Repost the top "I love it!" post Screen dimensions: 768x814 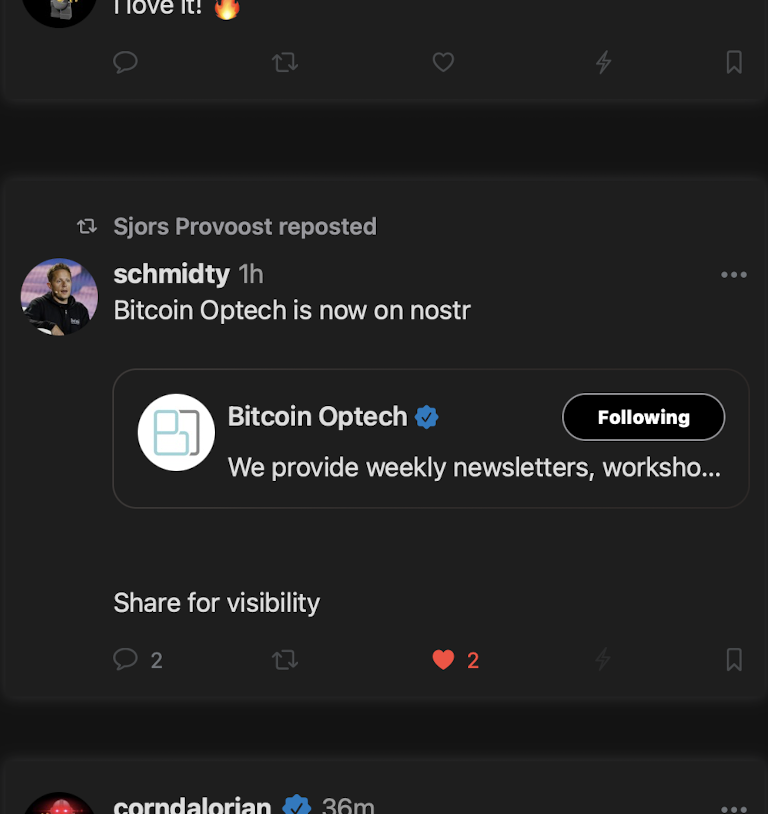285,63
